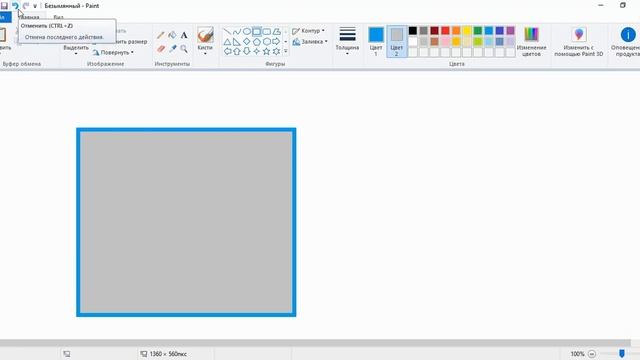Pick the pink rose color swatch
640x360 pixels.
[445, 41]
